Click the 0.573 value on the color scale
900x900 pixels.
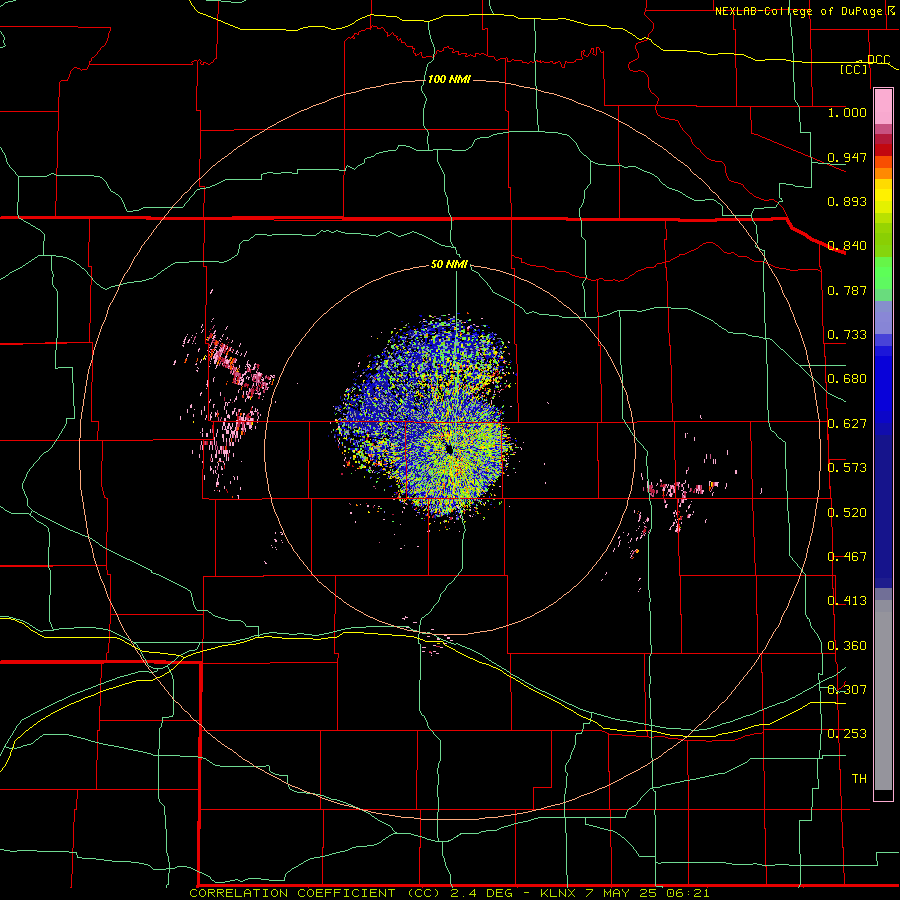(x=847, y=468)
